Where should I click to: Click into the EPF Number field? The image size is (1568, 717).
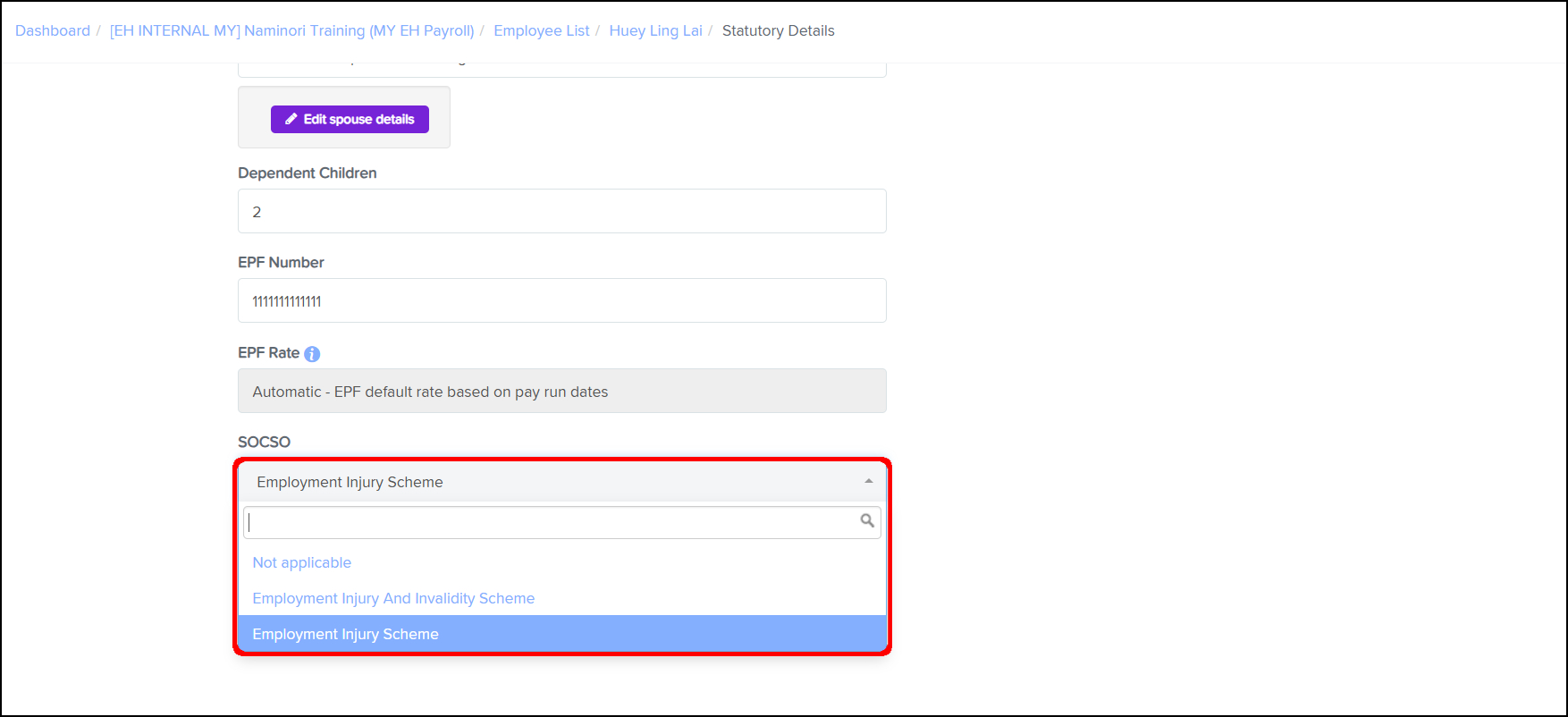tap(561, 301)
